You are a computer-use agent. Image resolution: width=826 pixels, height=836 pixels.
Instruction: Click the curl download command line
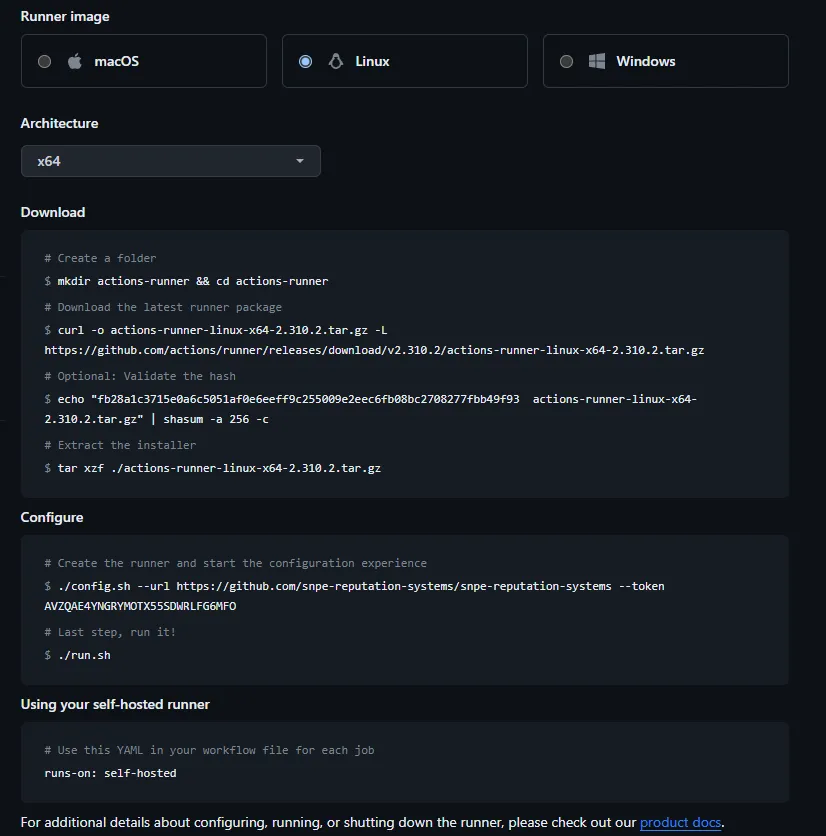[222, 330]
